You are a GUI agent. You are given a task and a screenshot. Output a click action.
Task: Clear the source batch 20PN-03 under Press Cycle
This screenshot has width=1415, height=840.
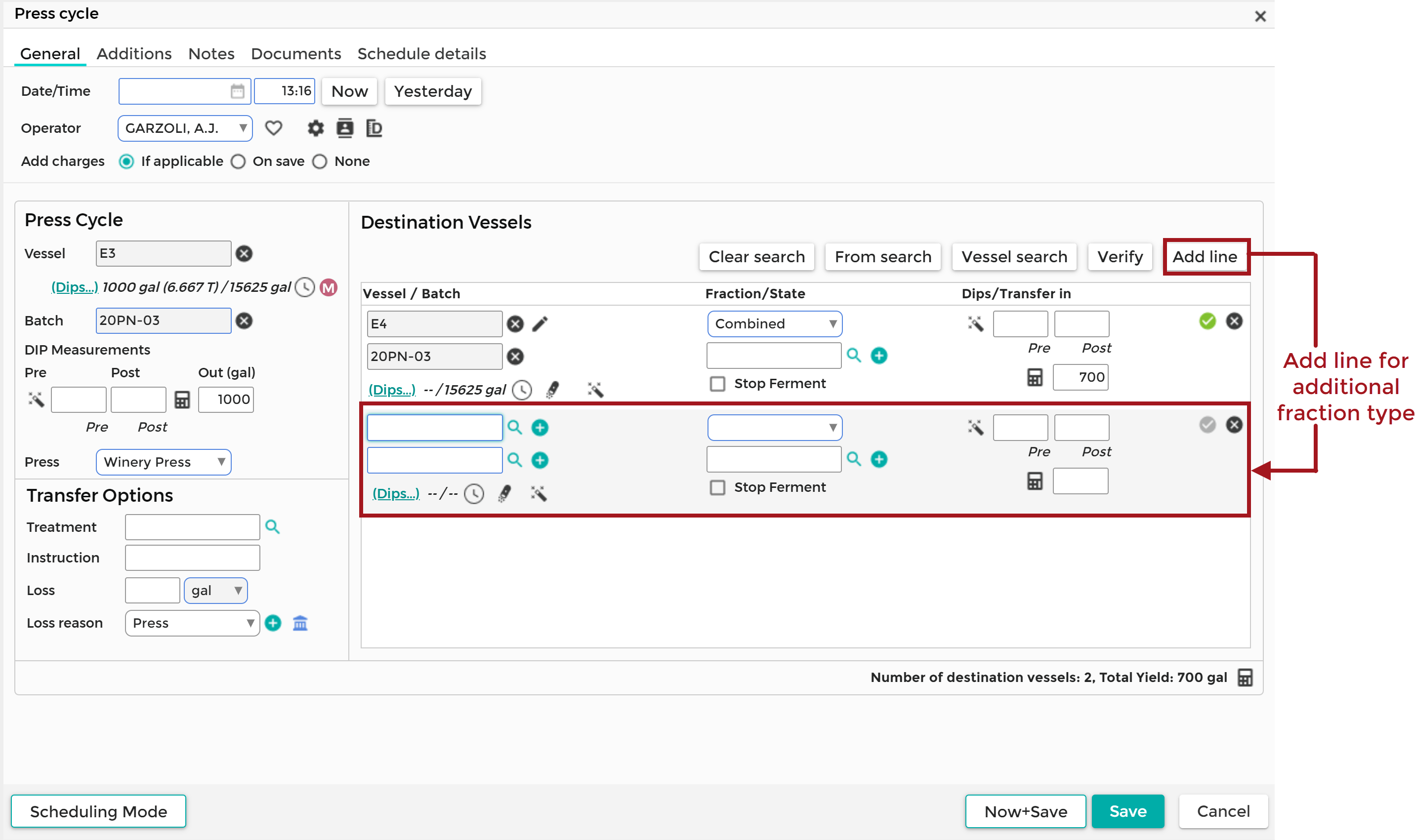click(244, 321)
